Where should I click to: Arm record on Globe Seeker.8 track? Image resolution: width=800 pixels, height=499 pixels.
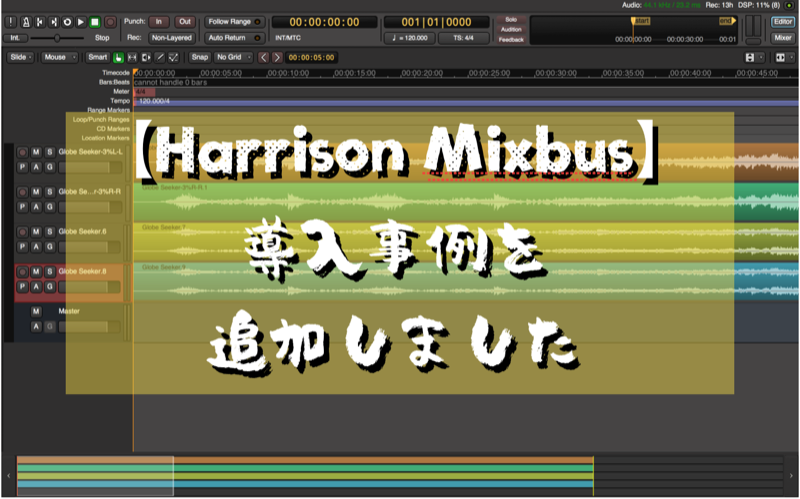tap(22, 271)
